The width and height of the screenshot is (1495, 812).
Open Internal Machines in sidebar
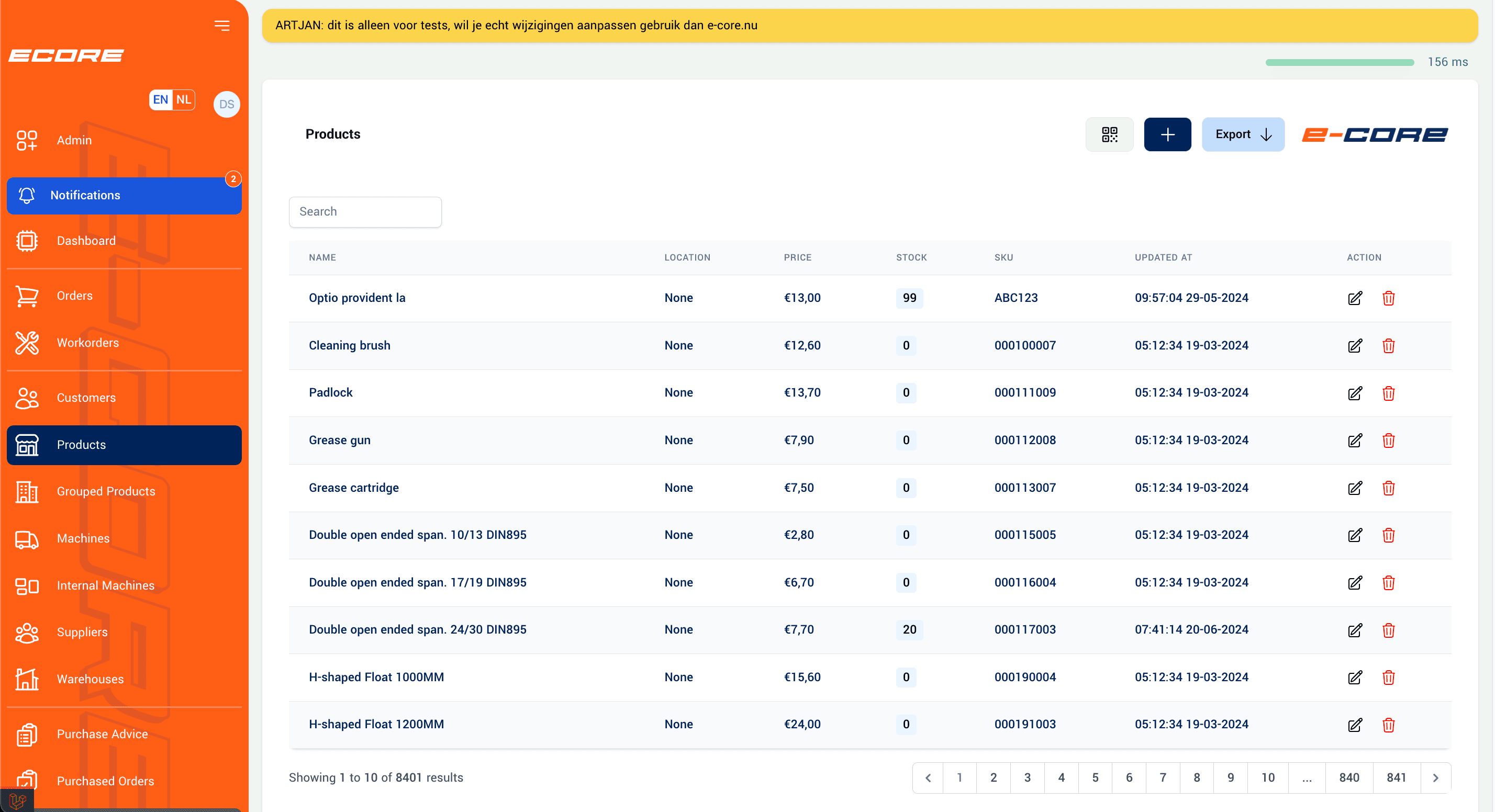click(x=124, y=586)
